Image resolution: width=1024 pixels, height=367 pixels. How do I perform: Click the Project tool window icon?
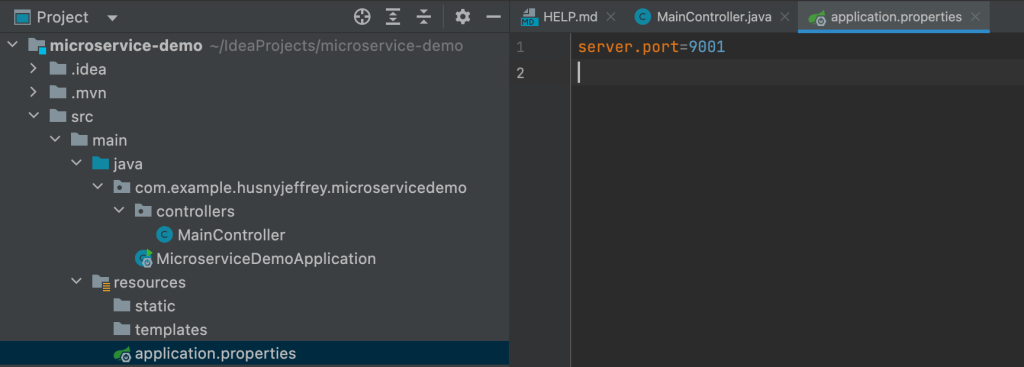click(x=22, y=17)
